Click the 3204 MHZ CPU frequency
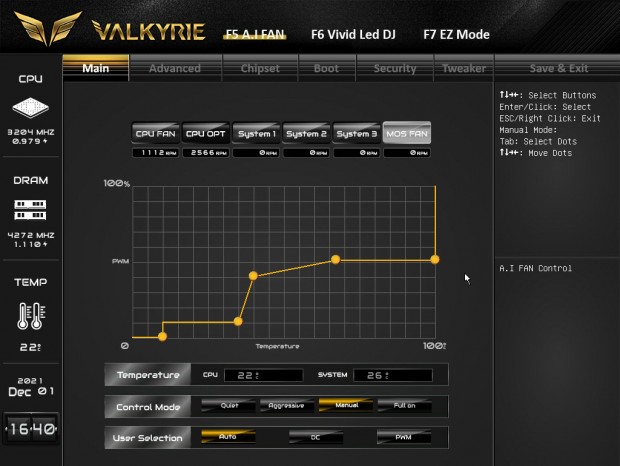 31,132
